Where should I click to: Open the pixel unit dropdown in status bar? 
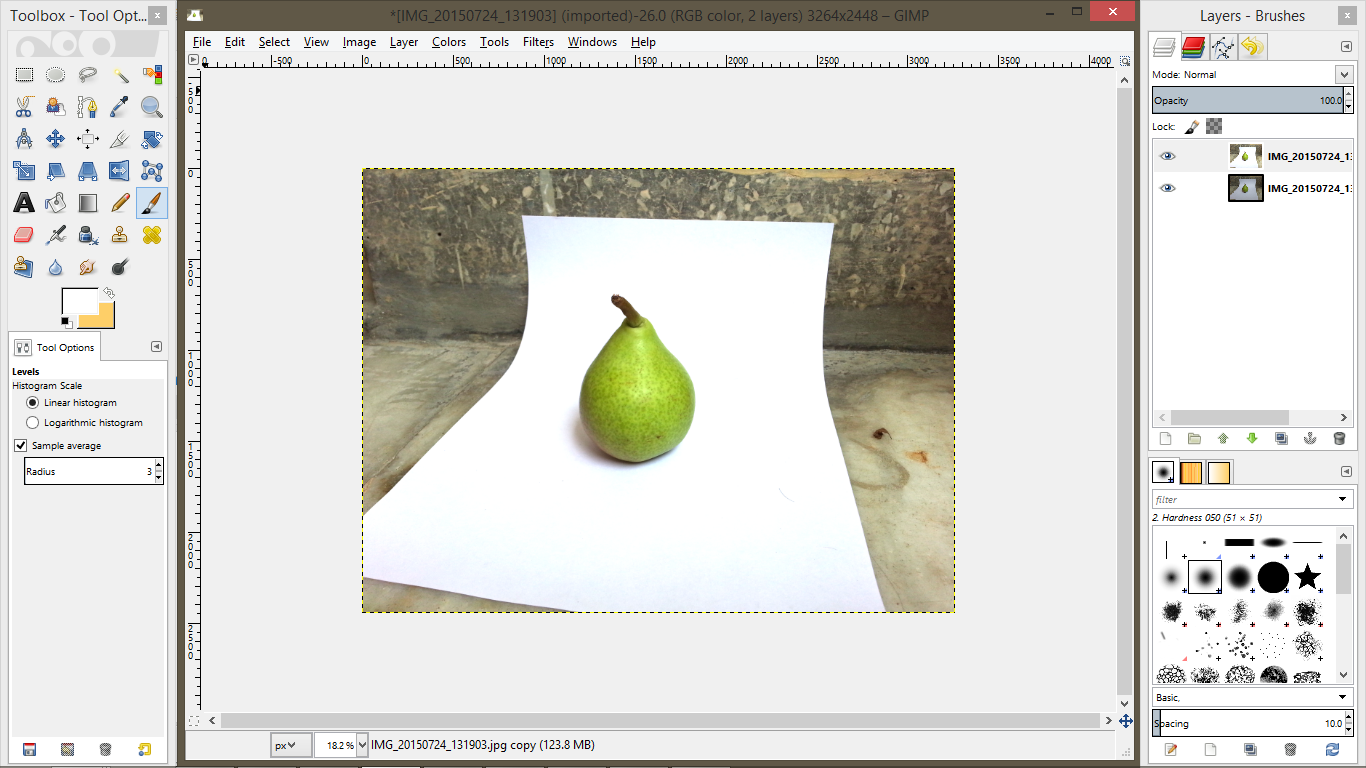(x=288, y=744)
